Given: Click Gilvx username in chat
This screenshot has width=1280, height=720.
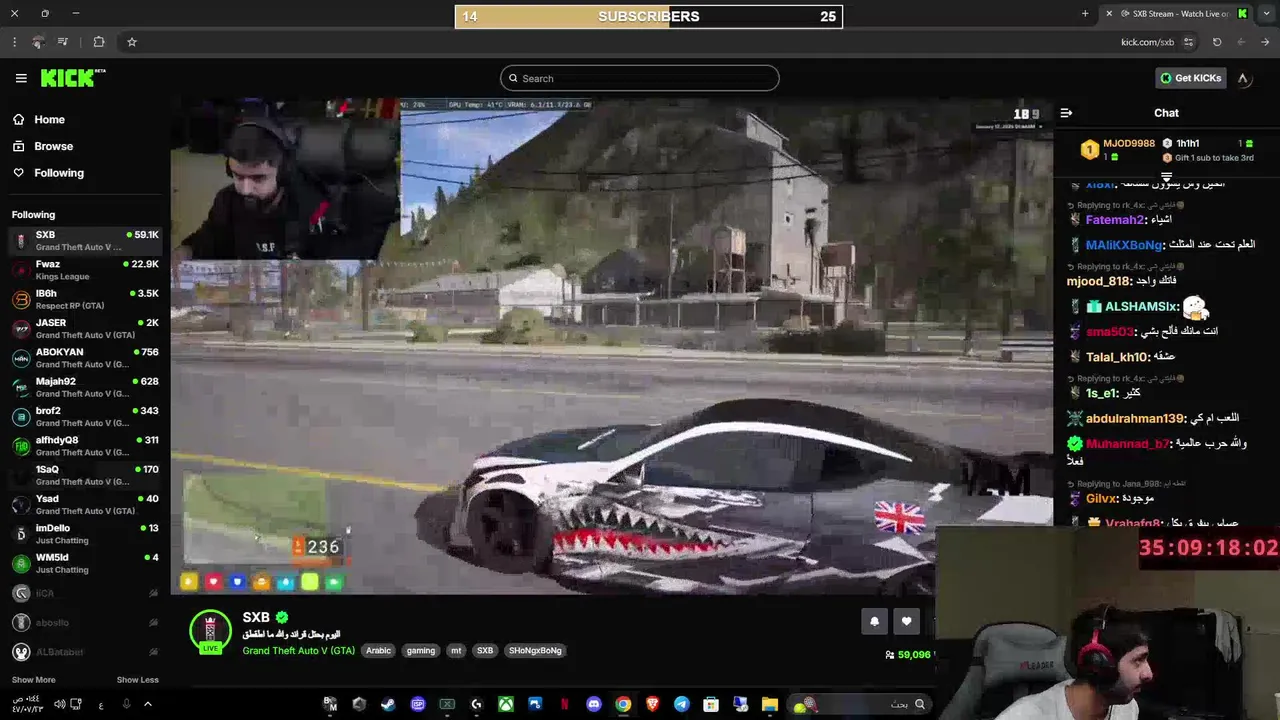Looking at the screenshot, I should click(x=1102, y=498).
